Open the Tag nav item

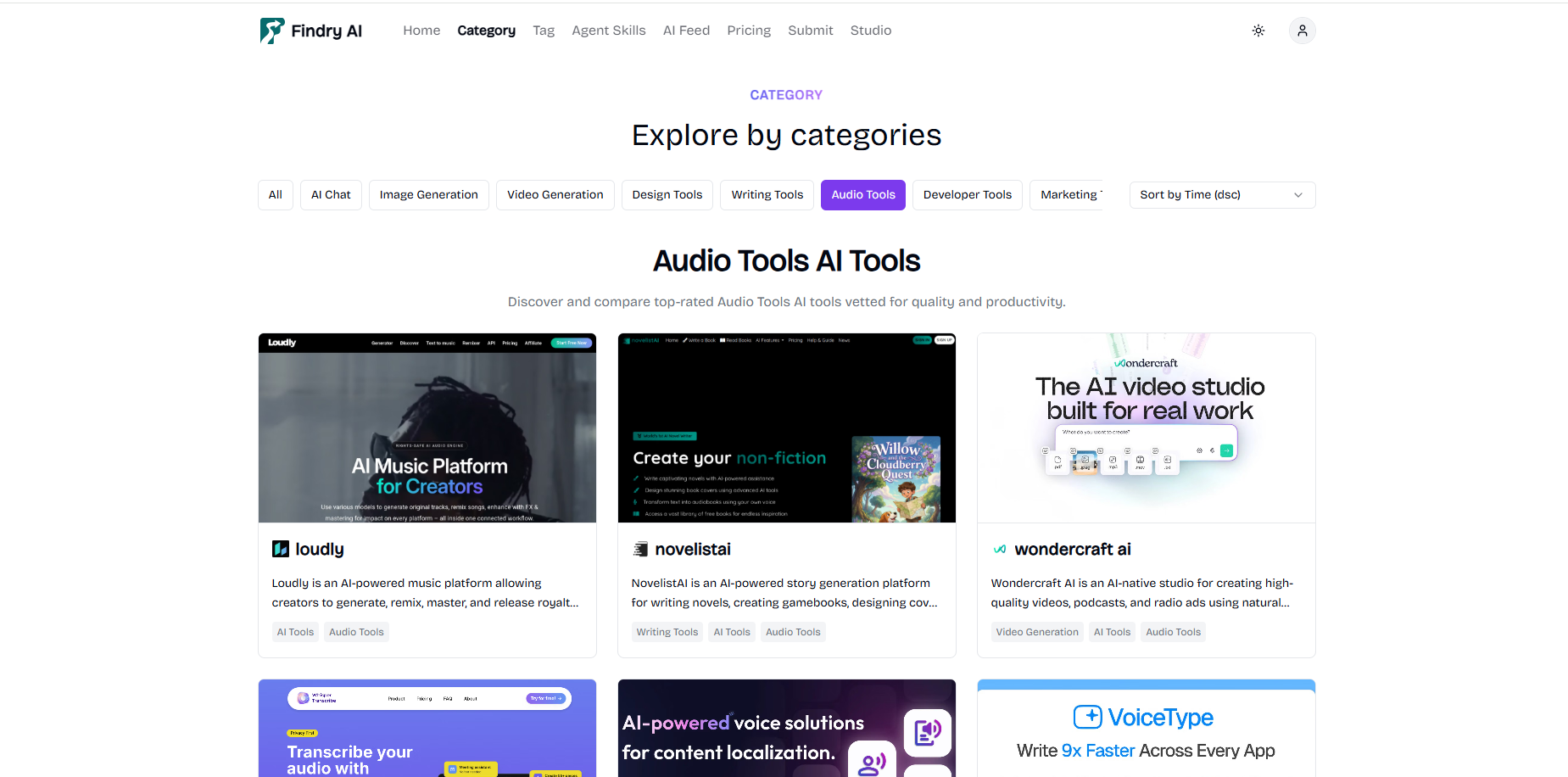click(x=544, y=31)
